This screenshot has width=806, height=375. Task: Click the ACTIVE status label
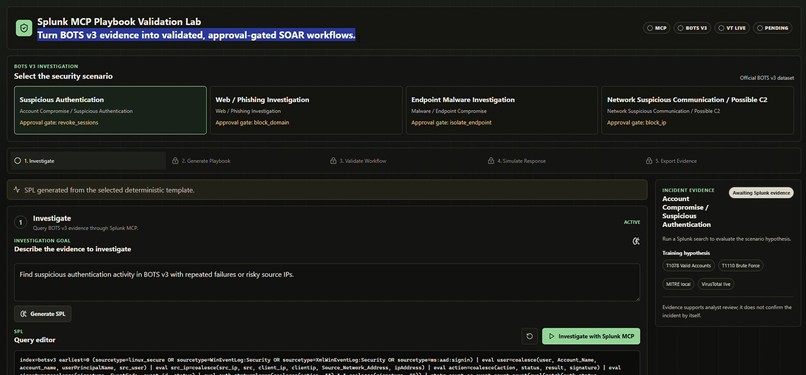[632, 222]
